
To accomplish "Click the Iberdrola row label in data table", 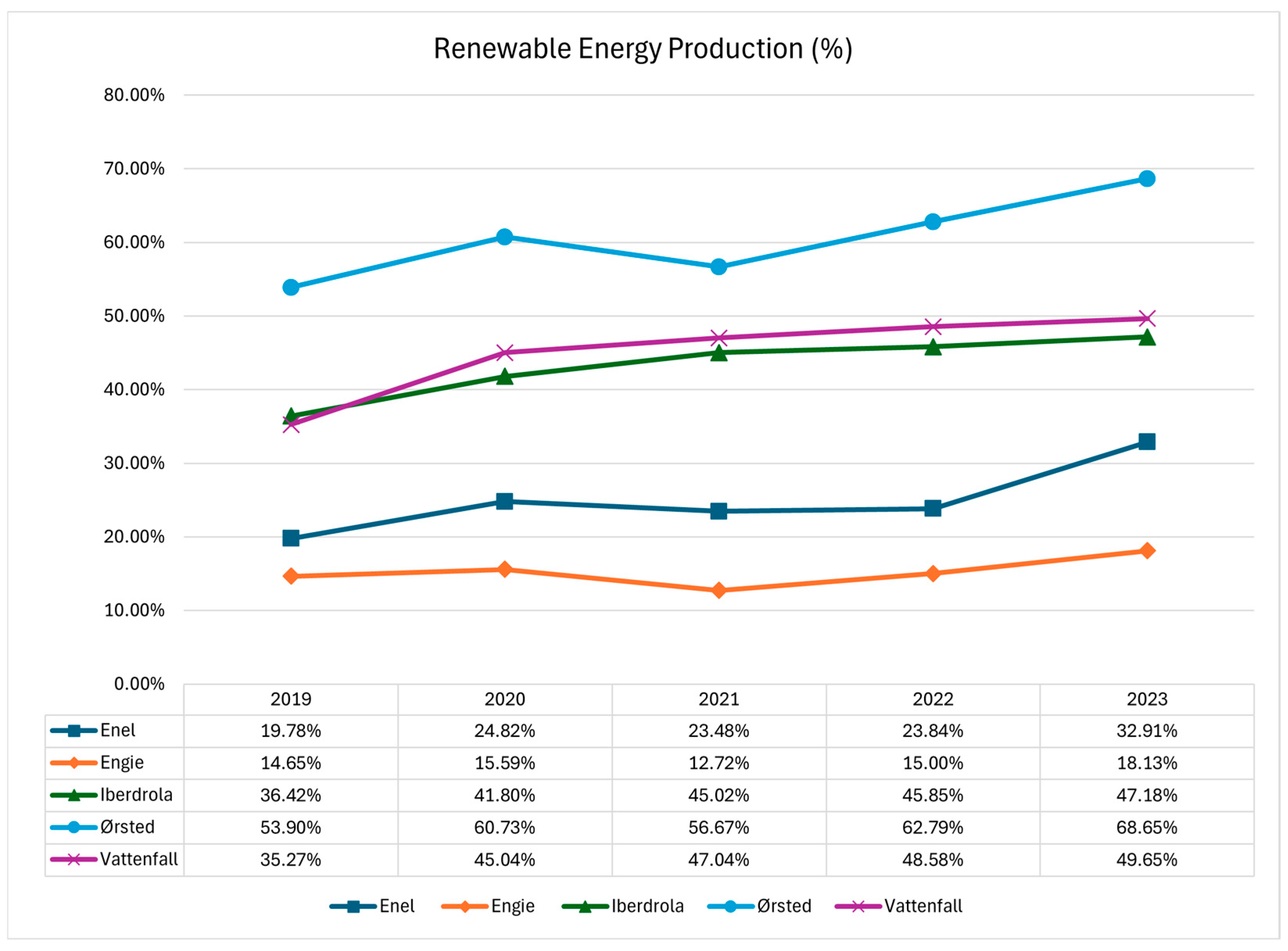I will [x=136, y=794].
